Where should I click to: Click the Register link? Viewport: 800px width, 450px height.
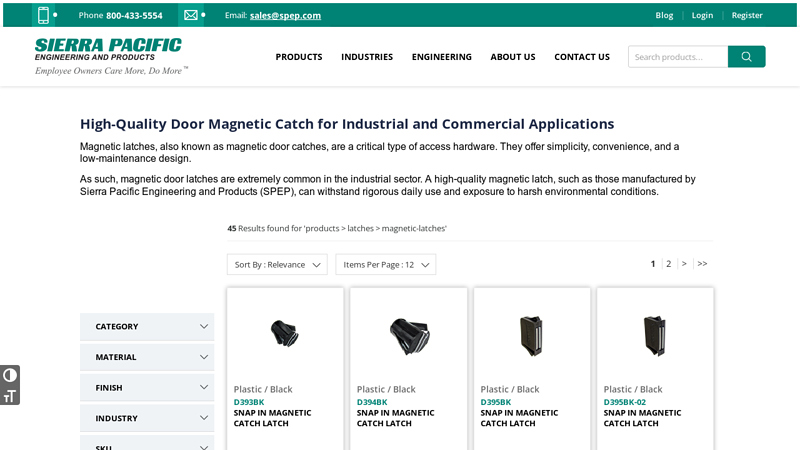pyautogui.click(x=747, y=15)
